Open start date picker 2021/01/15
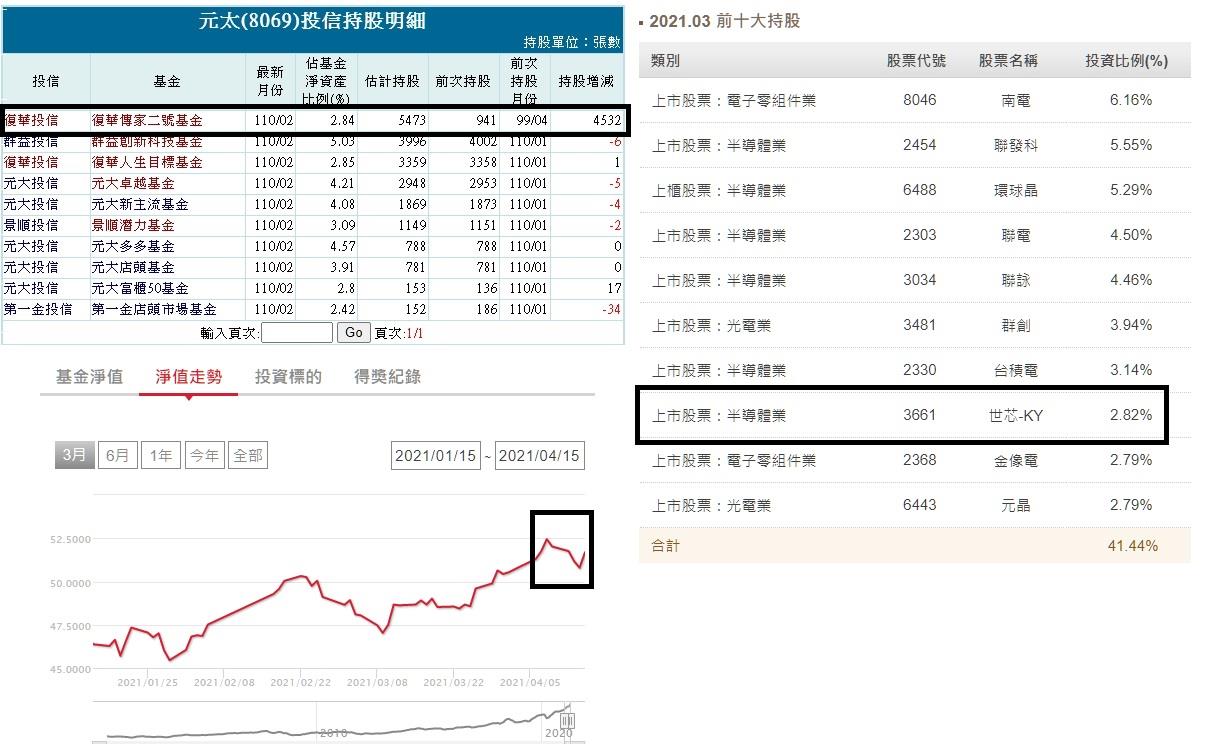 [x=435, y=456]
